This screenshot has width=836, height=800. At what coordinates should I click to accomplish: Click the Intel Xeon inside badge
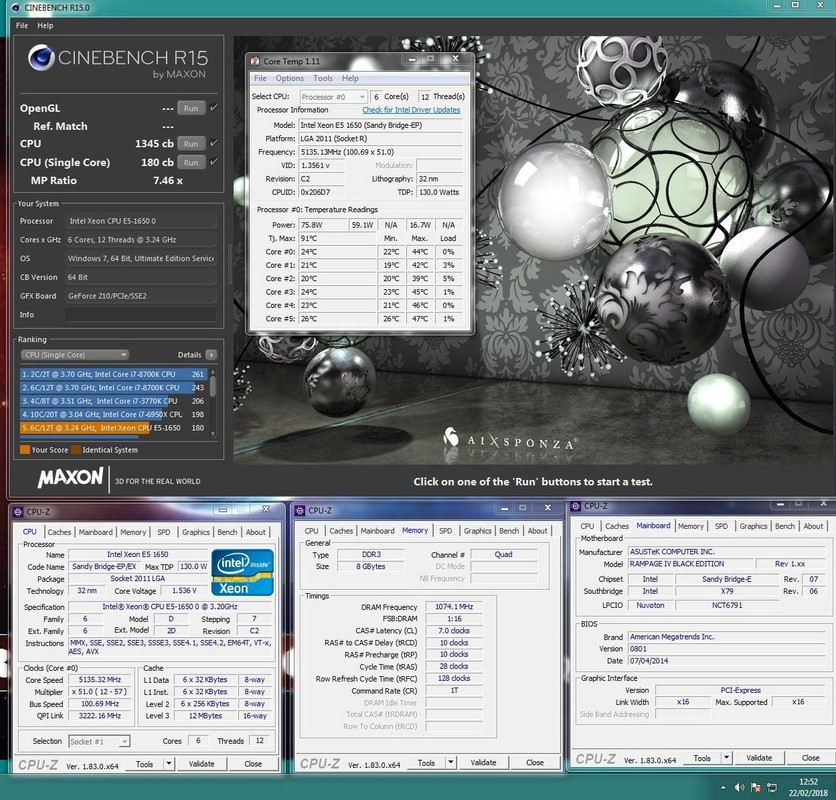pos(243,572)
